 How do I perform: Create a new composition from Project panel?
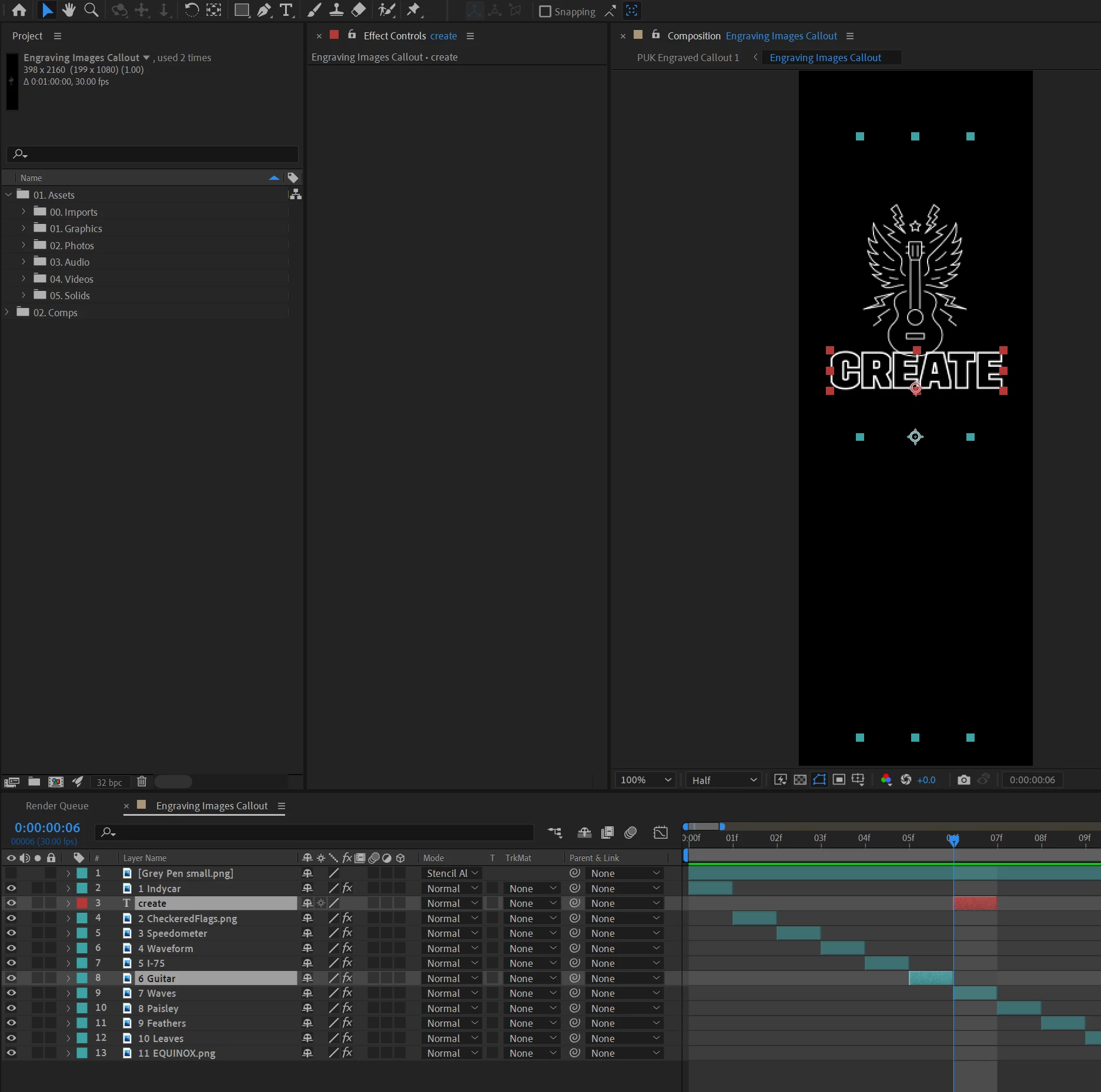tap(56, 782)
